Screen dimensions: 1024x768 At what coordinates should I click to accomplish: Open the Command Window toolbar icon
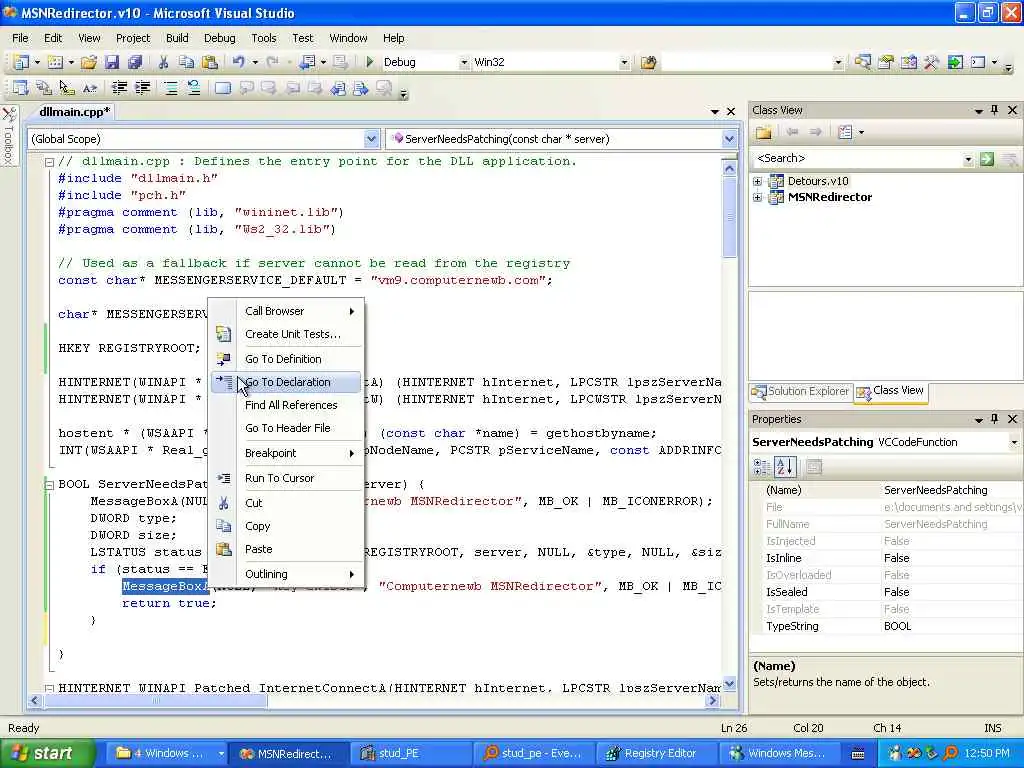pos(978,62)
